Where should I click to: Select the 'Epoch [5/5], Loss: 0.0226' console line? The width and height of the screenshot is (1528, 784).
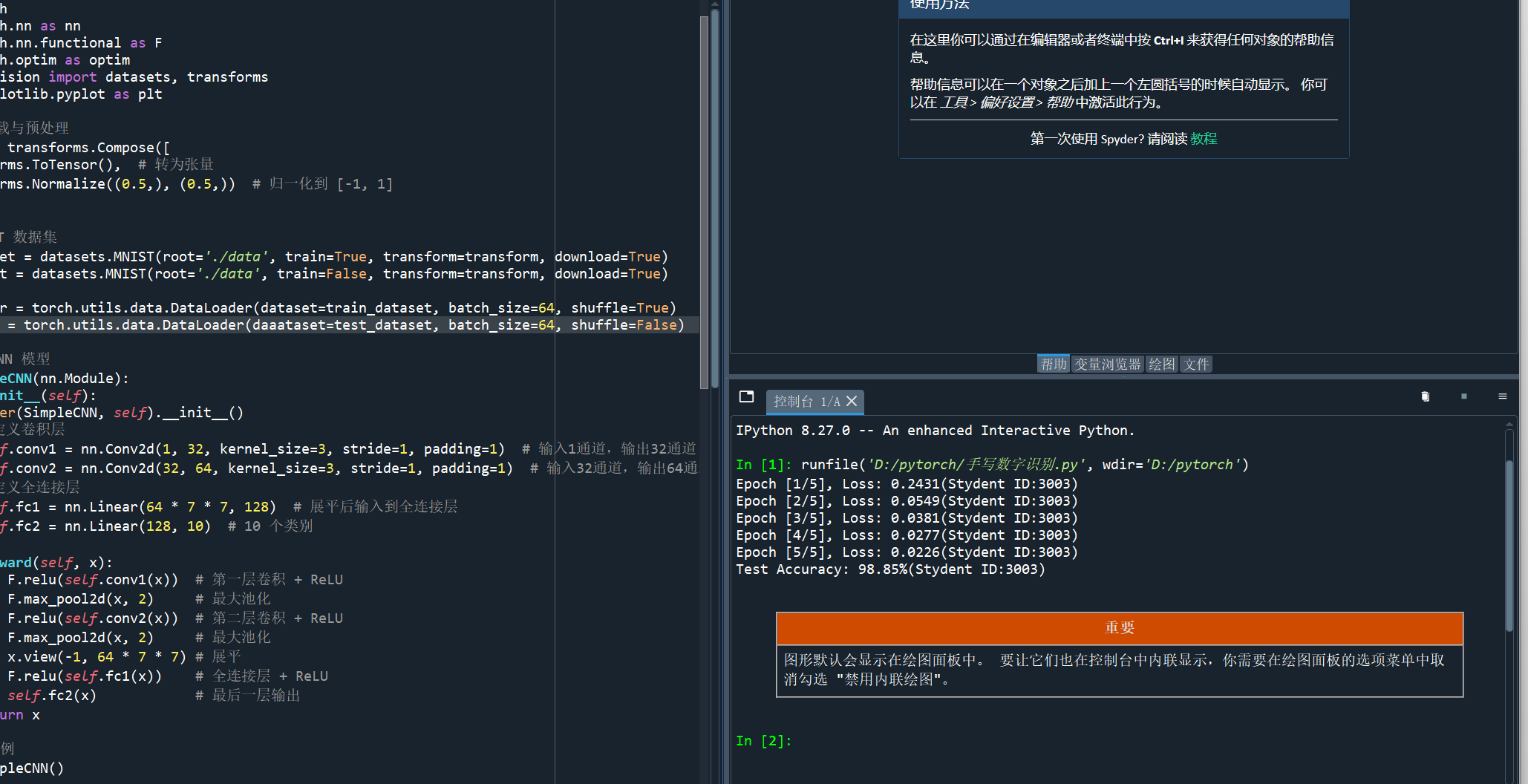coord(907,552)
